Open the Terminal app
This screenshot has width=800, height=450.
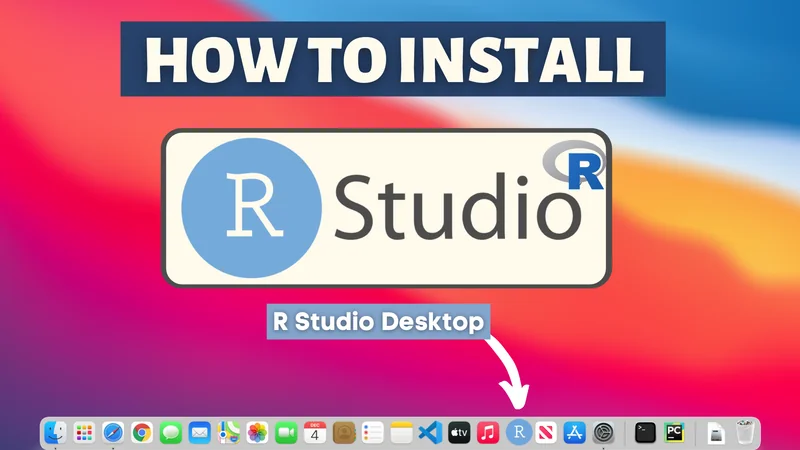point(645,432)
